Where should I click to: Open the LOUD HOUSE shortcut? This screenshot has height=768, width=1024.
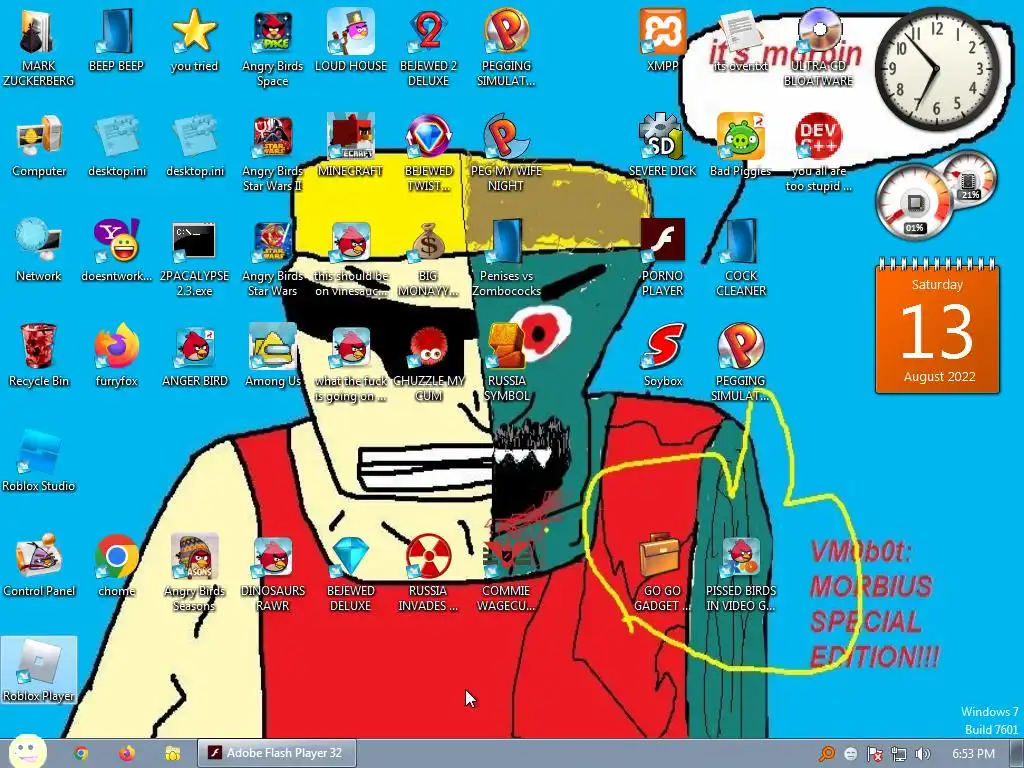351,40
